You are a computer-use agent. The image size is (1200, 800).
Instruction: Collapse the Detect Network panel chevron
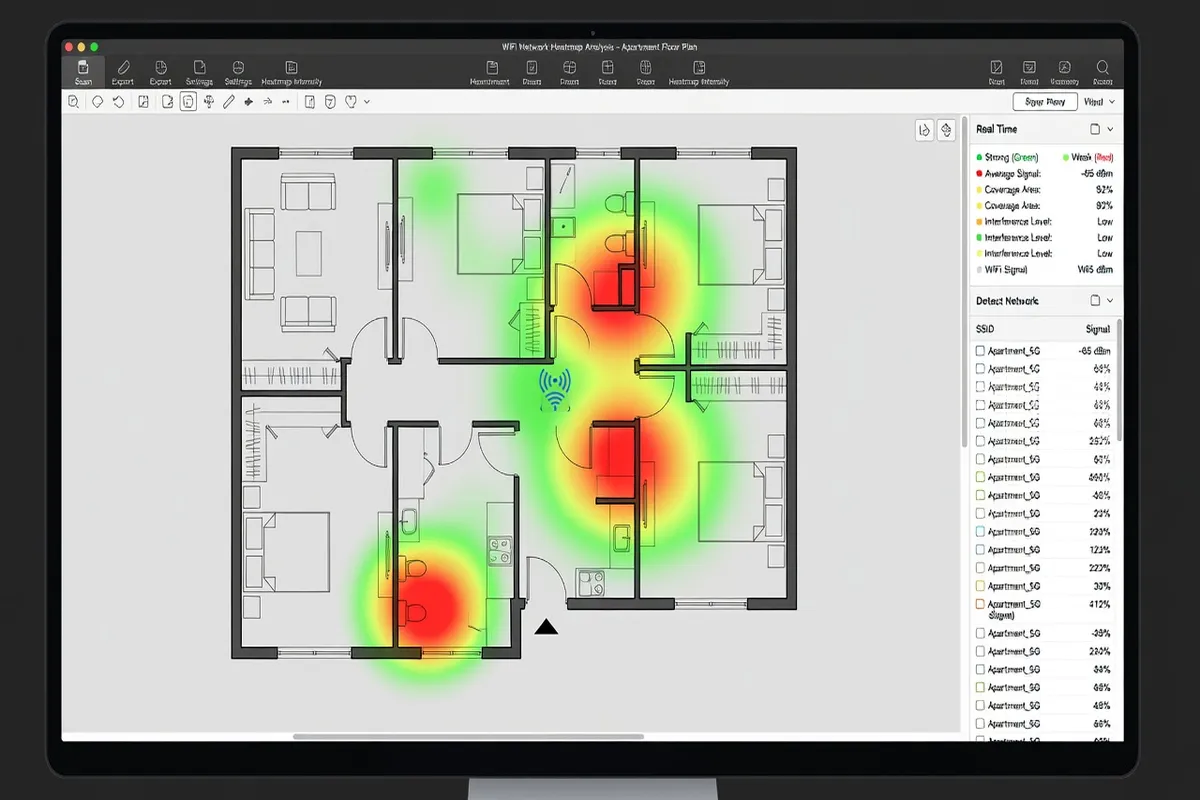click(x=1110, y=301)
